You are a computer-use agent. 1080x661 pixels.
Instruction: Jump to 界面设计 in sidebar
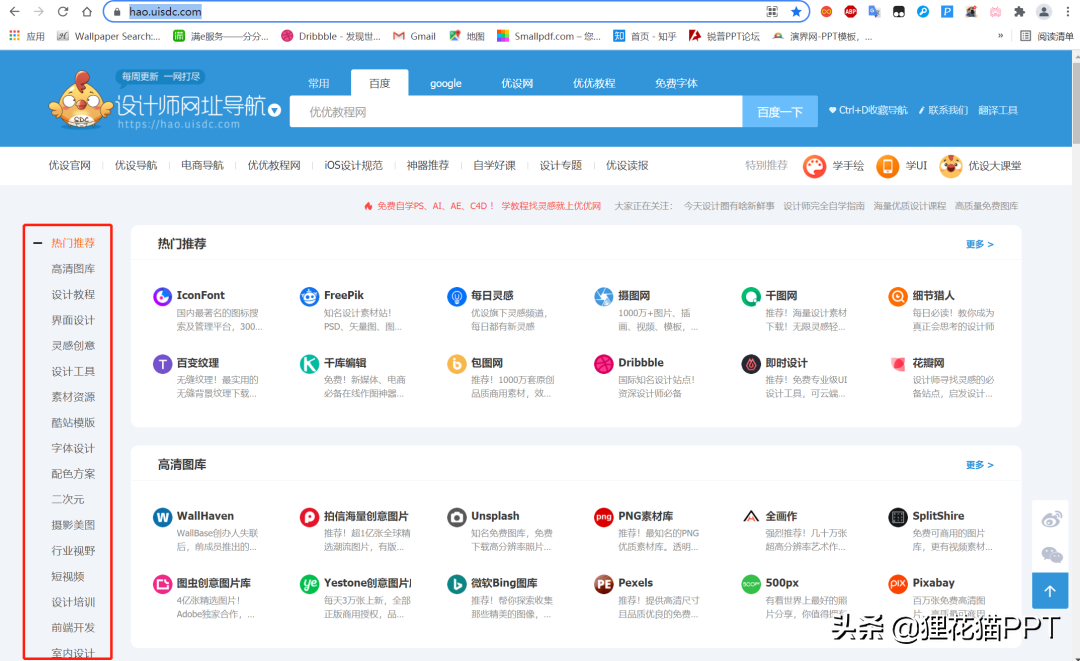tap(73, 320)
